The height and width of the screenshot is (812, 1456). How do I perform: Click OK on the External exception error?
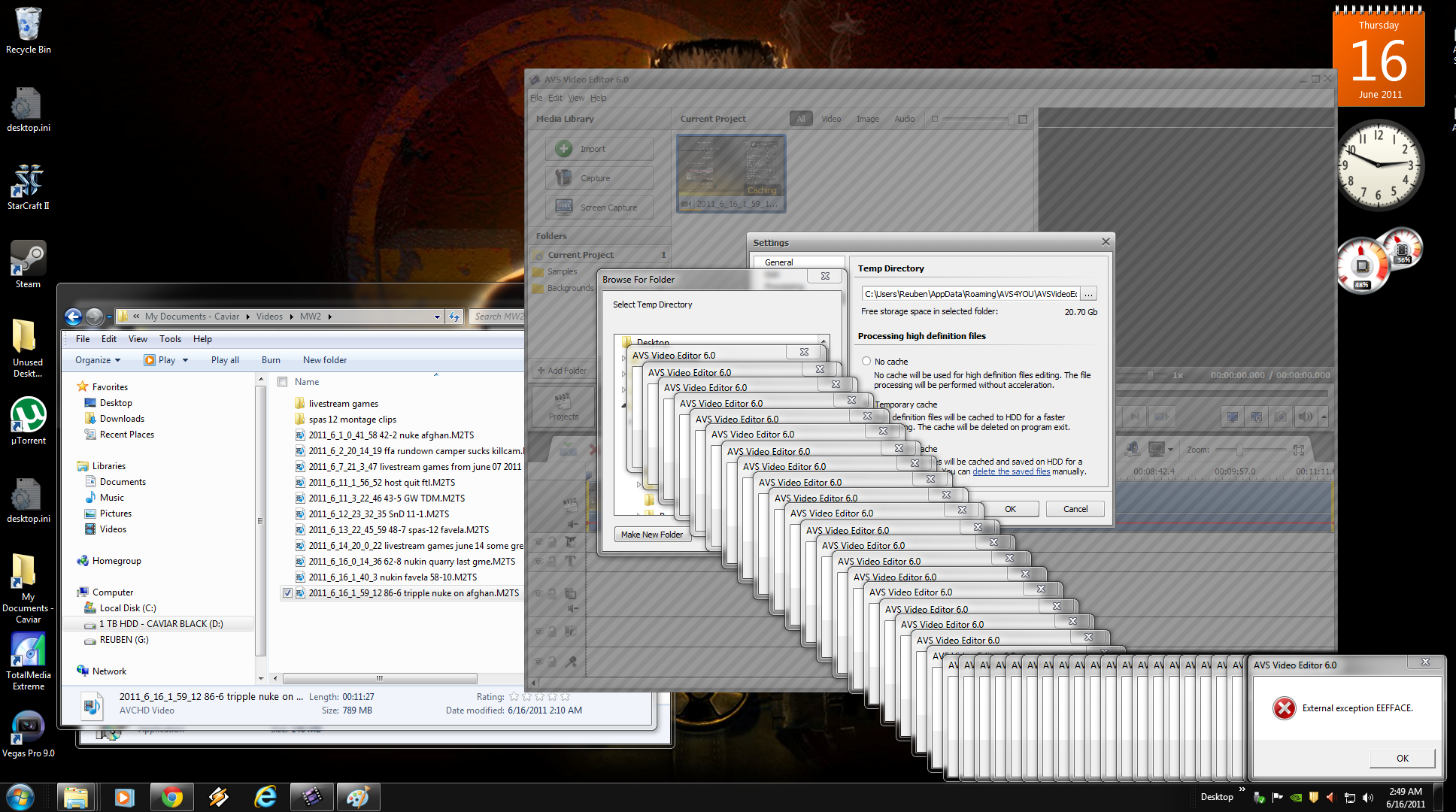pyautogui.click(x=1402, y=758)
